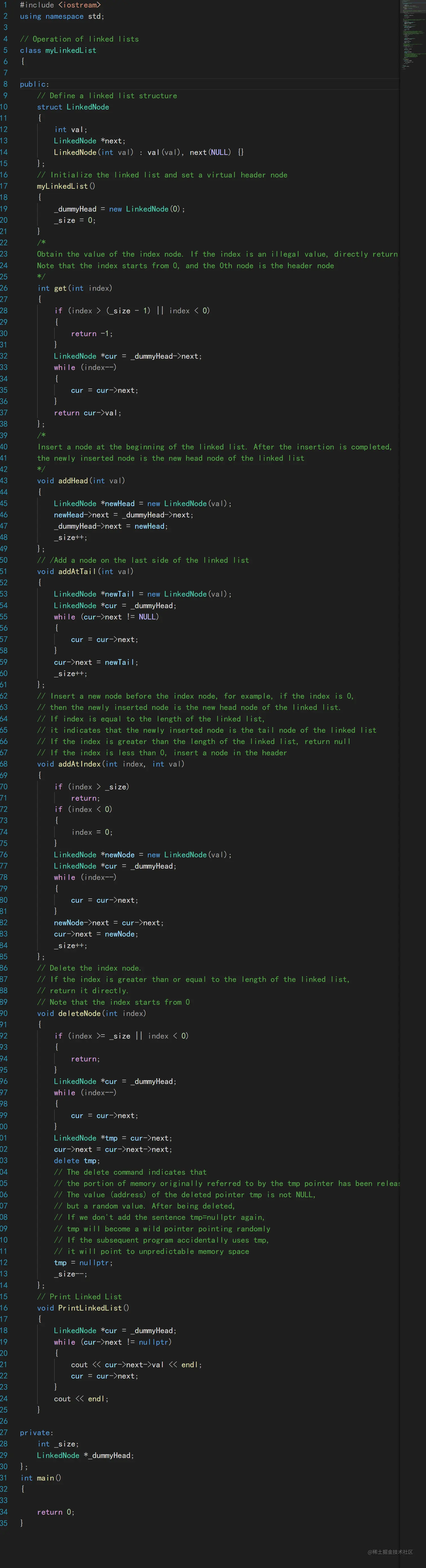Click the 'int main()' function line
This screenshot has height=1568, width=426.
41,1479
